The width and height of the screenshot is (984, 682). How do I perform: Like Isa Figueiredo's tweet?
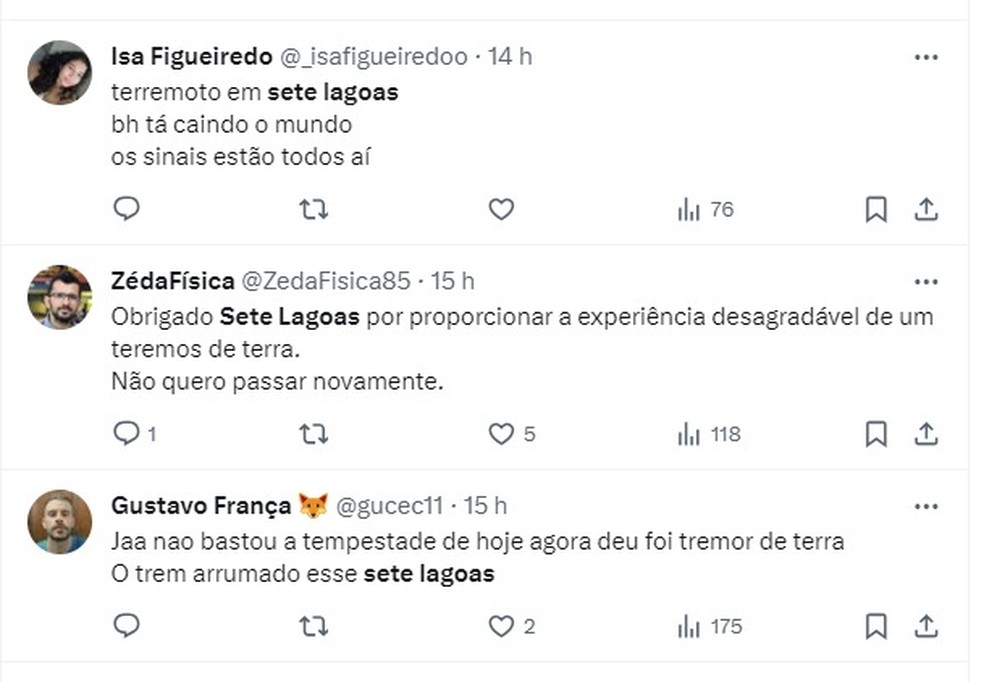tap(501, 209)
